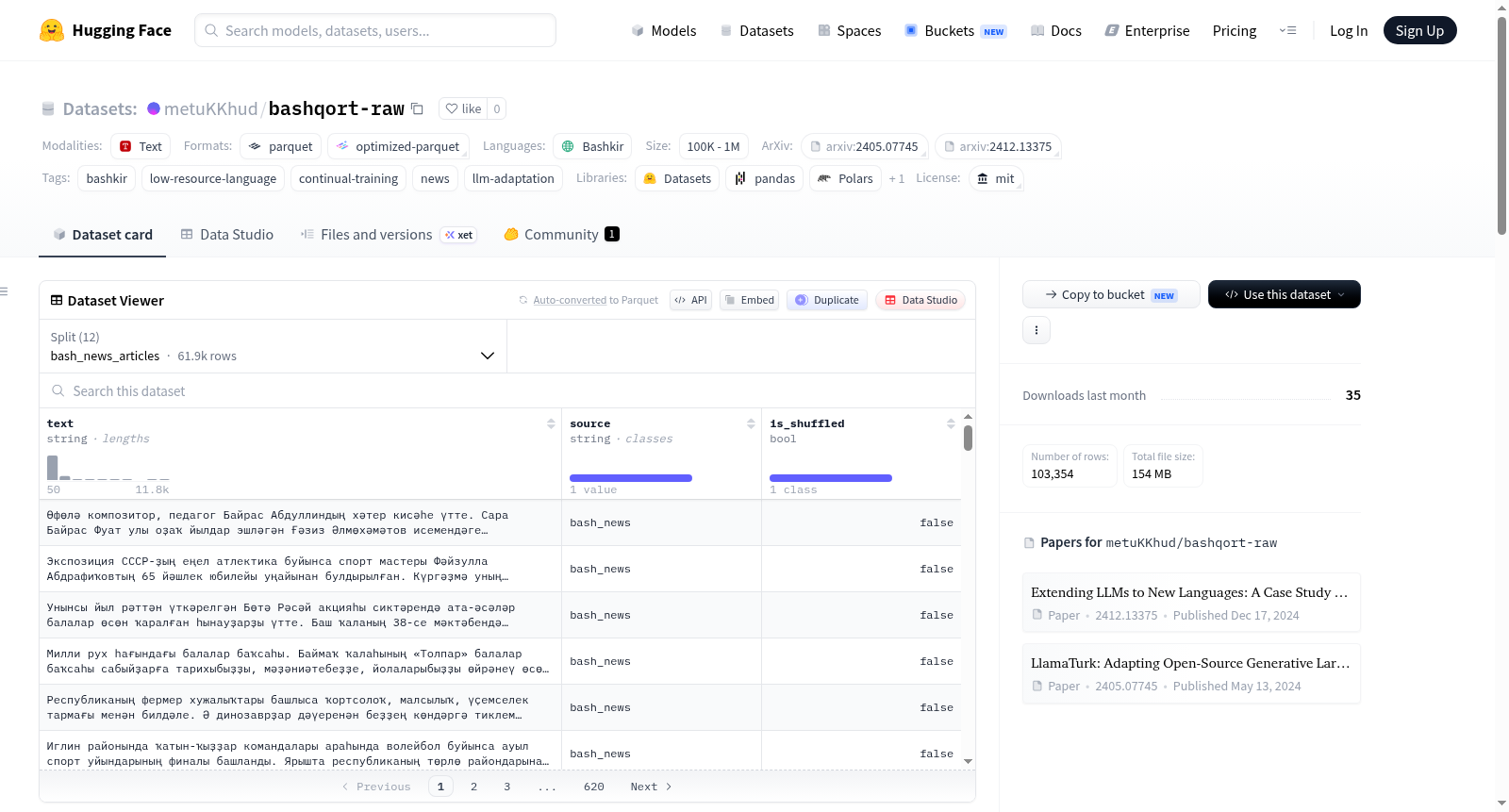The height and width of the screenshot is (812, 1509).
Task: Open the more-navigation menu icon beside Pricing
Action: pos(1287,30)
